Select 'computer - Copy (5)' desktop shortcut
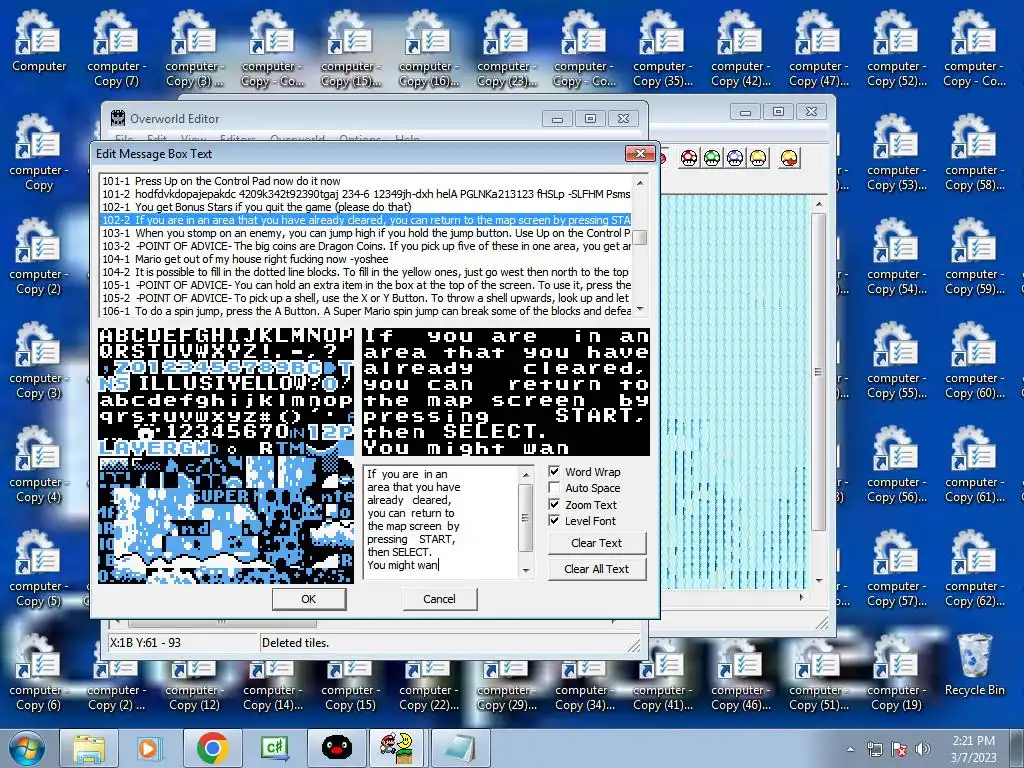 [x=39, y=568]
